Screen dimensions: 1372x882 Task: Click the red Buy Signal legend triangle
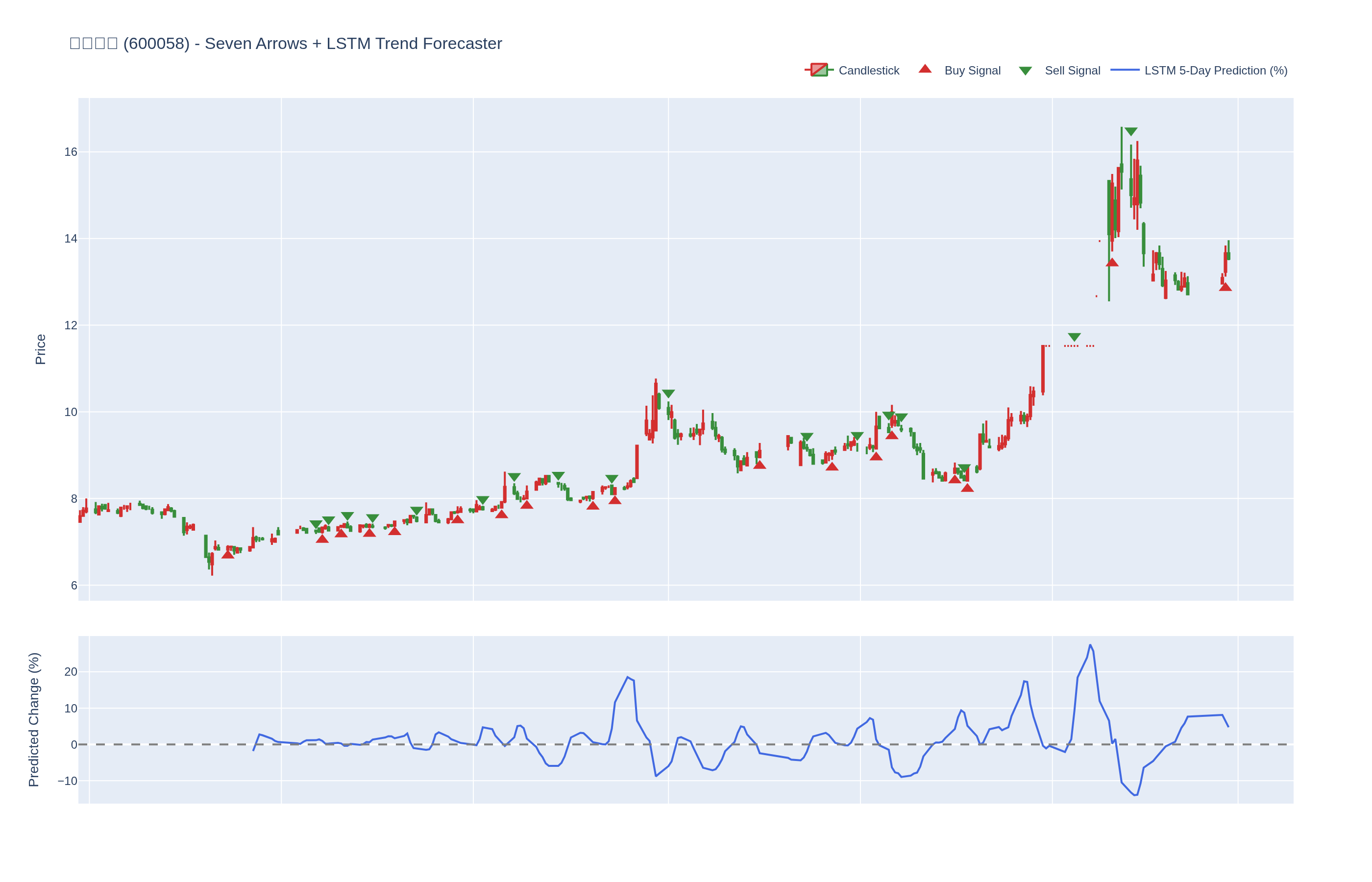point(925,69)
